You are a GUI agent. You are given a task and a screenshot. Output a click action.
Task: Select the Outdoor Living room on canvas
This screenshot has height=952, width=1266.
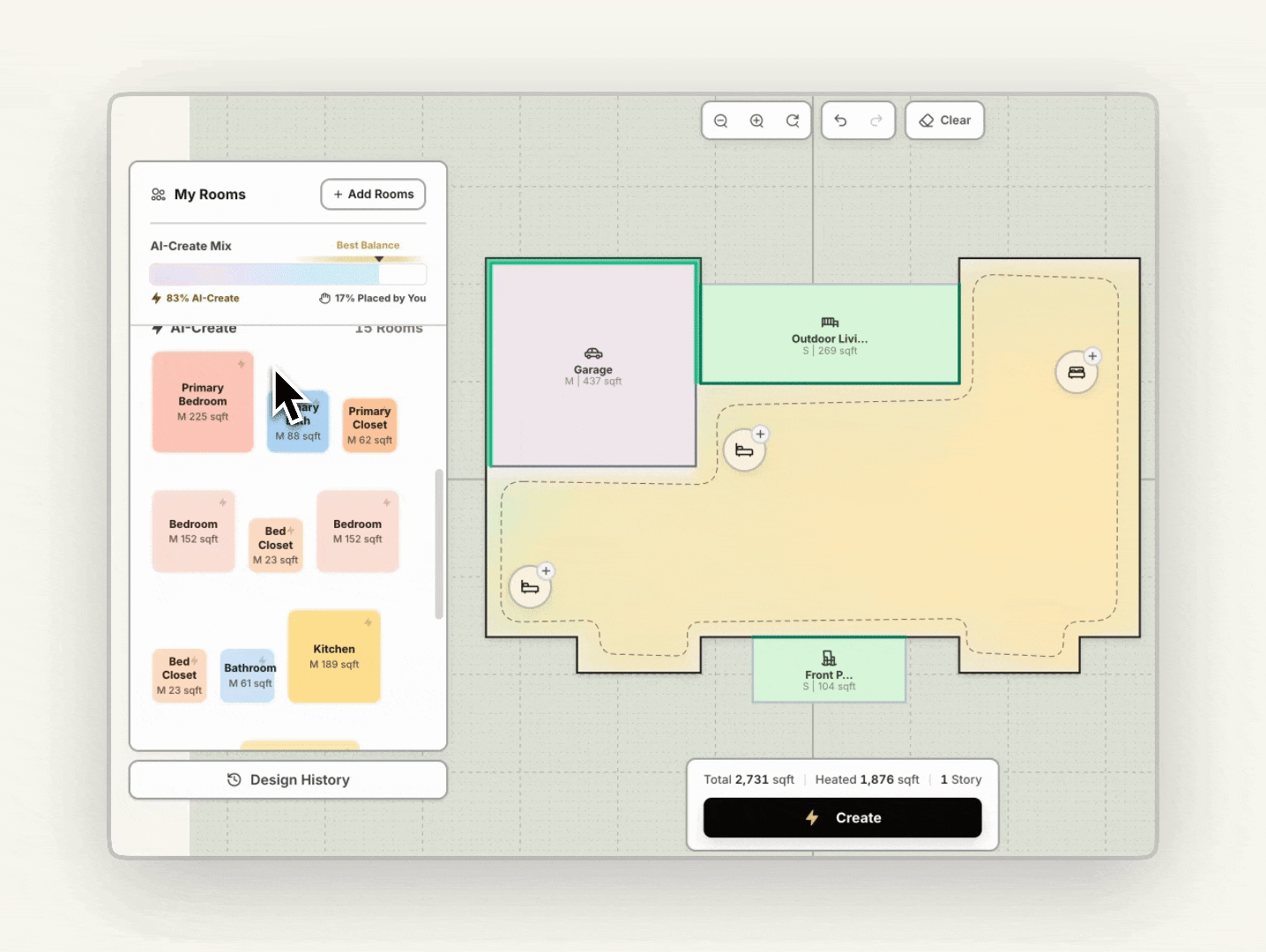tap(830, 334)
